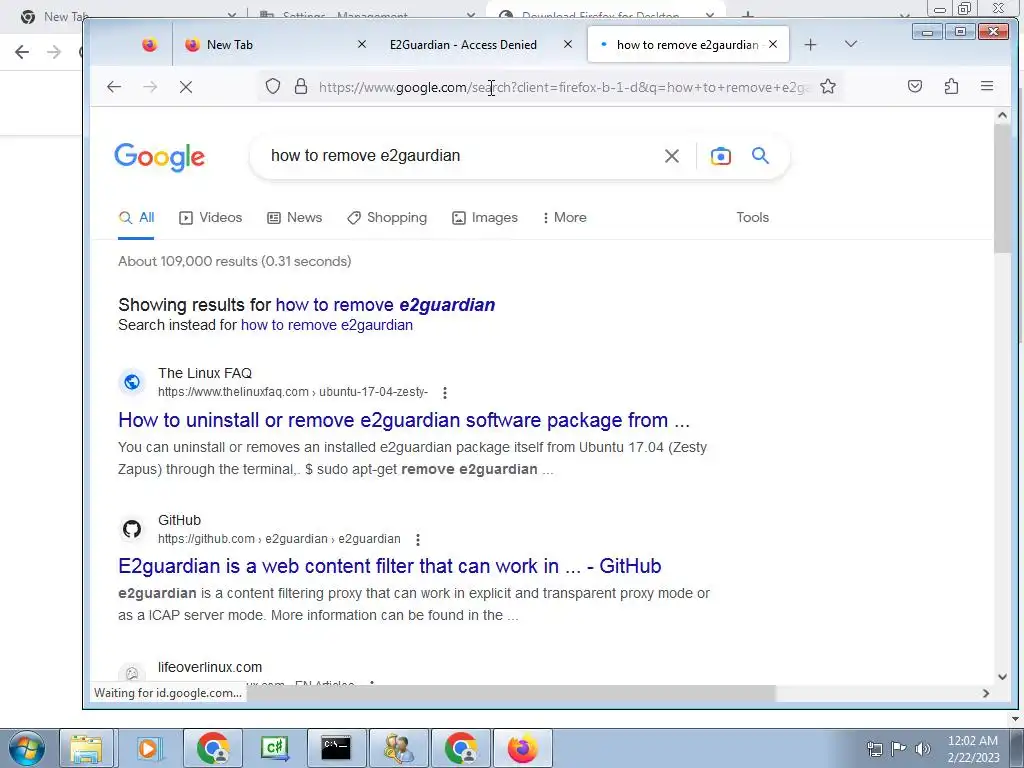Screen dimensions: 1024x768
Task: Open E2guardian web content filter GitHub result
Action: (390, 566)
